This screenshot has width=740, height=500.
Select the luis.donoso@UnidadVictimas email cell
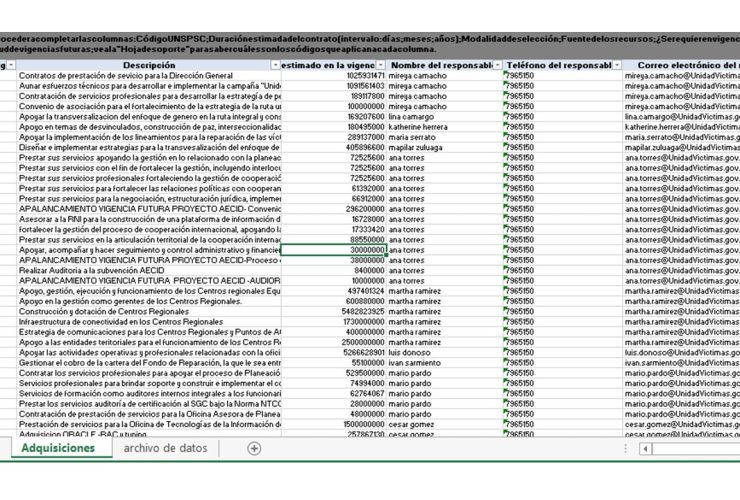click(681, 353)
